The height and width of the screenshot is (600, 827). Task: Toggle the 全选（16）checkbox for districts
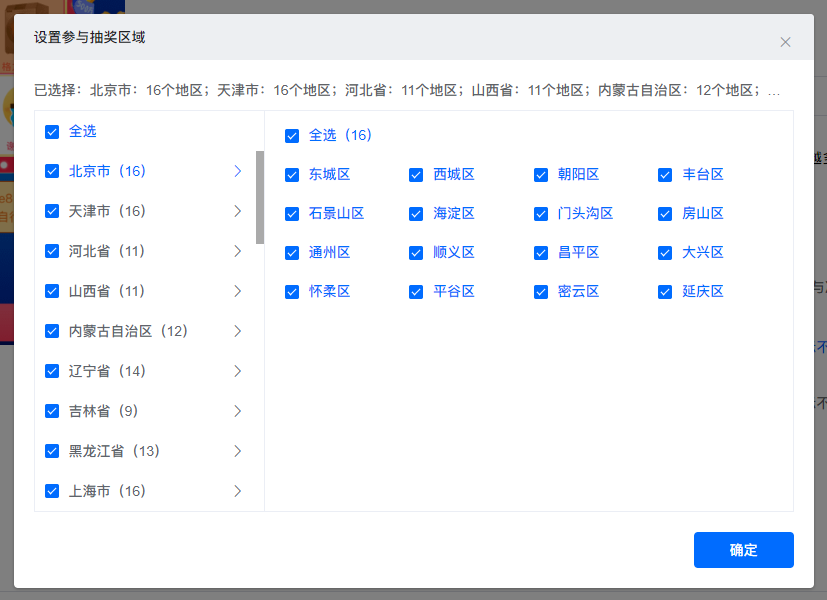(292, 136)
